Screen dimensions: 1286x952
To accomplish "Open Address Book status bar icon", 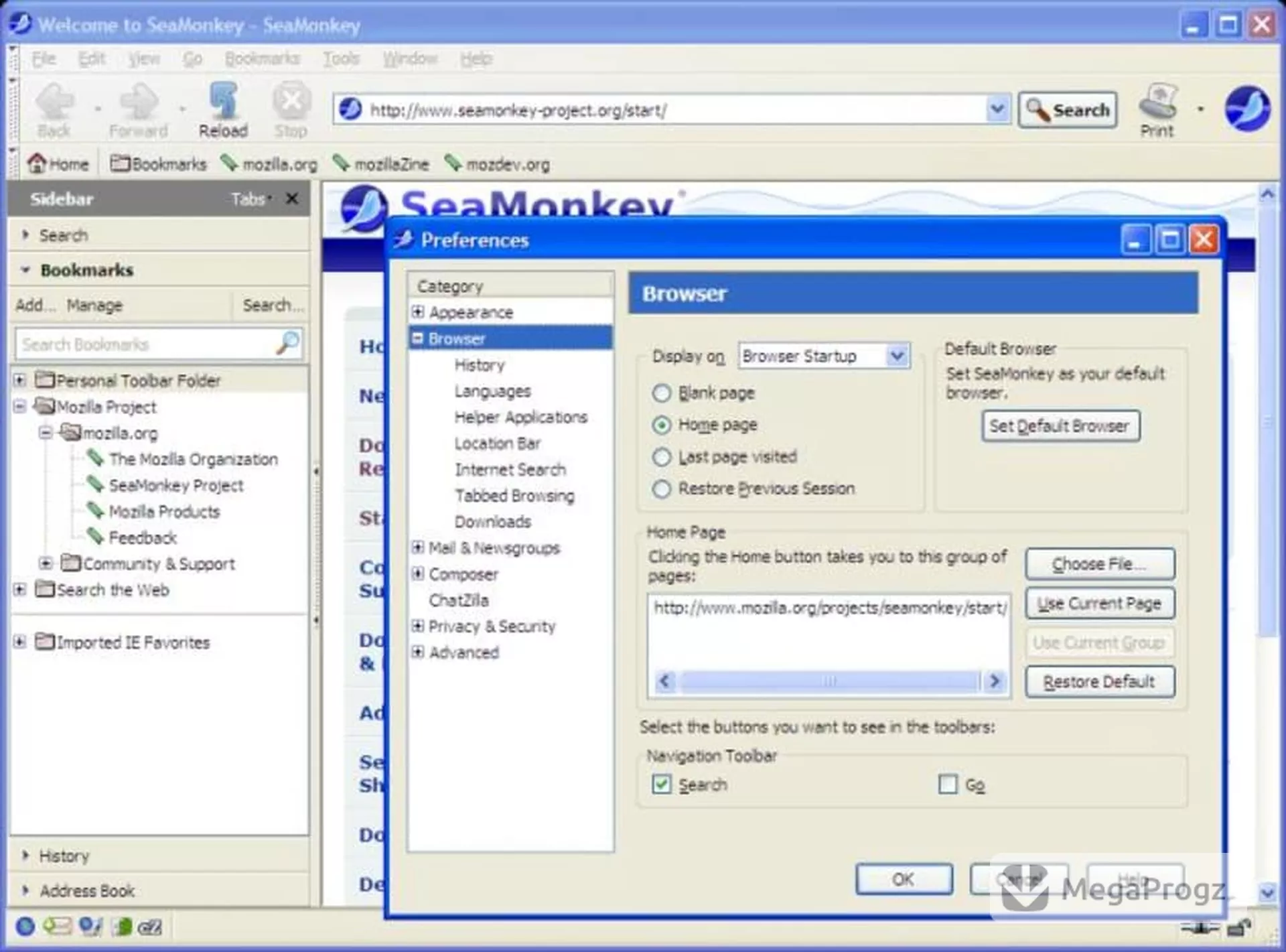I will coord(122,927).
